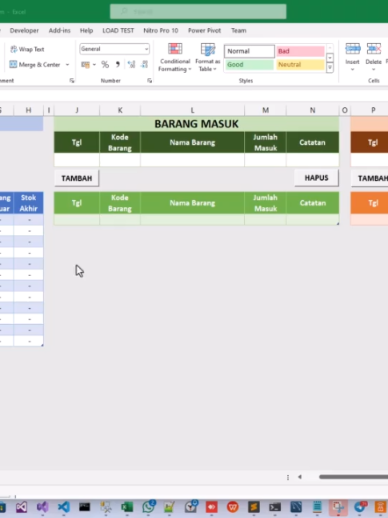The width and height of the screenshot is (388, 518).
Task: Click the scroll left arrow on the sheet
Action: click(x=300, y=477)
